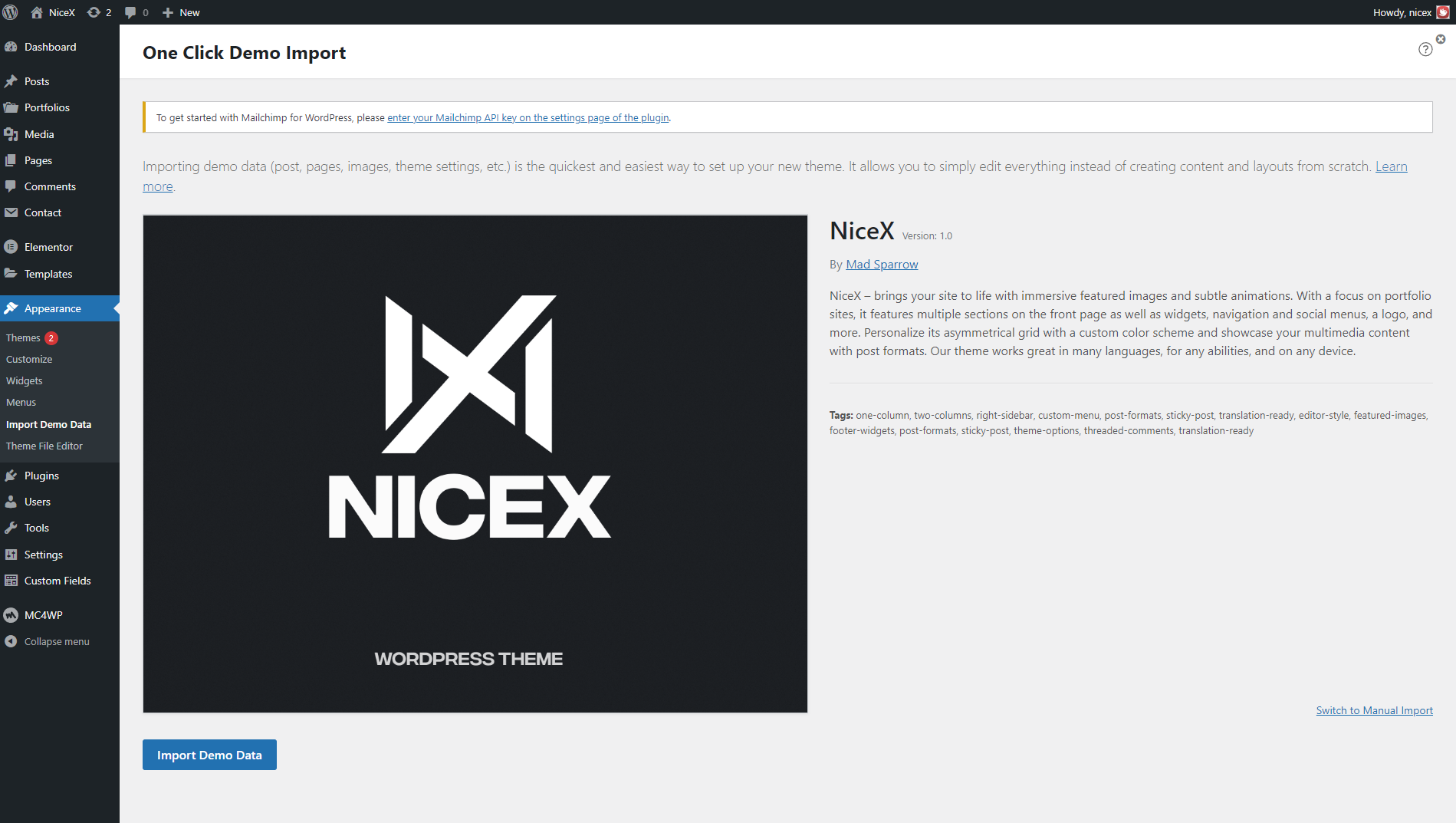Click the Users person icon
Viewport: 1456px width, 823px height.
(x=11, y=502)
